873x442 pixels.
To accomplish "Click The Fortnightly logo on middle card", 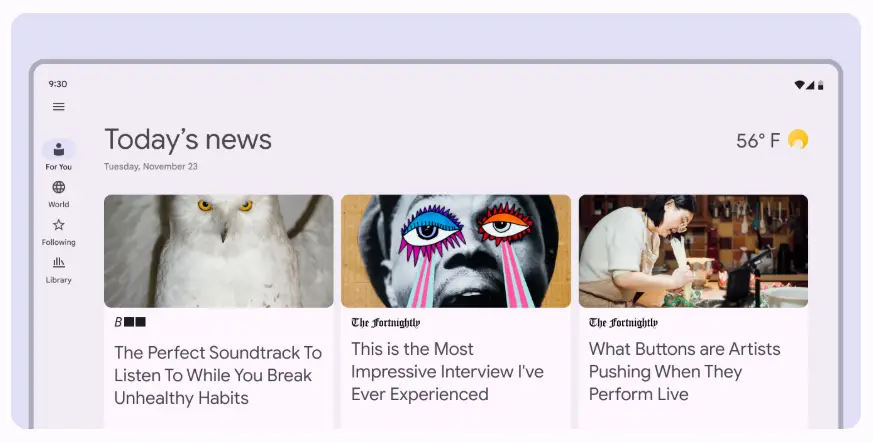I will point(385,322).
